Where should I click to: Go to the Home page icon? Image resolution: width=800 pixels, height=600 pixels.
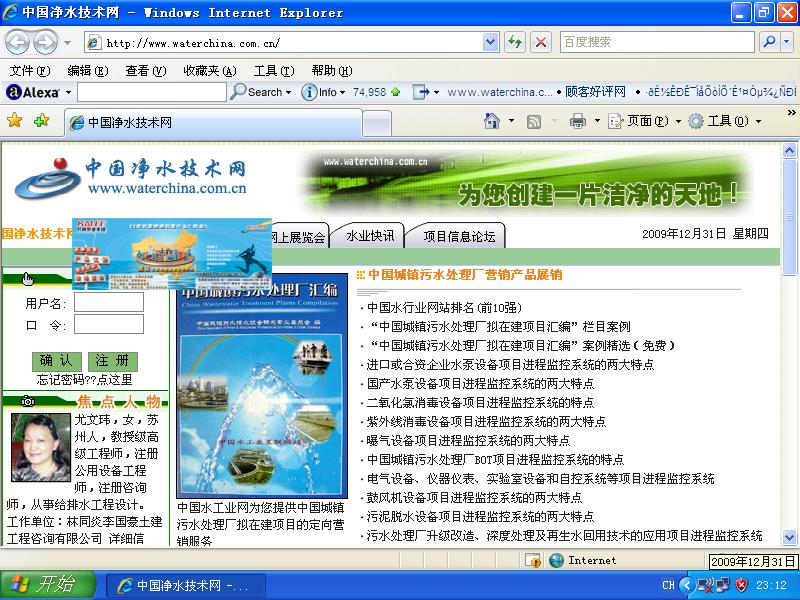492,121
